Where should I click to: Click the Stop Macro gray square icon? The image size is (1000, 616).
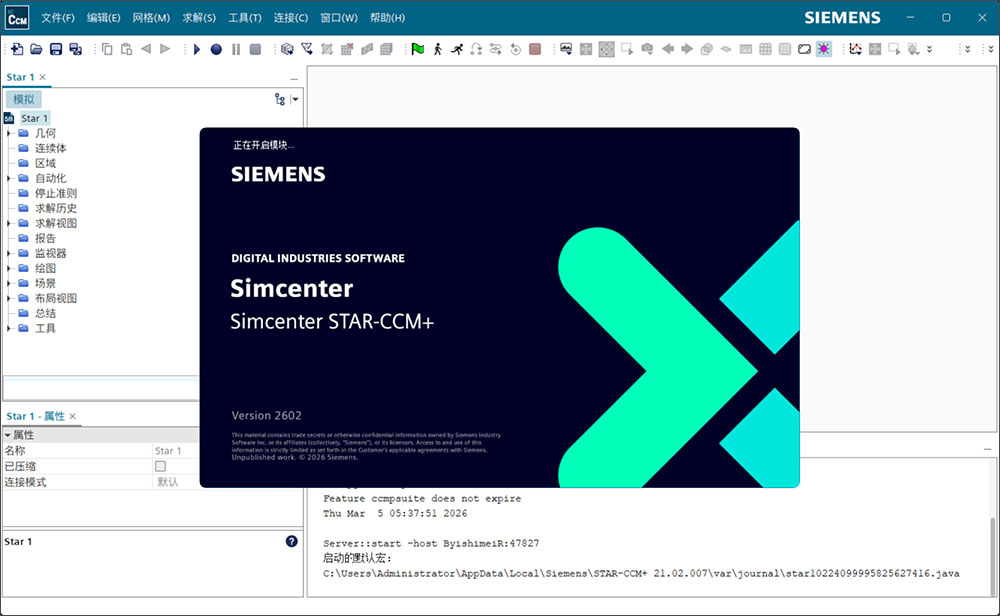[x=255, y=49]
